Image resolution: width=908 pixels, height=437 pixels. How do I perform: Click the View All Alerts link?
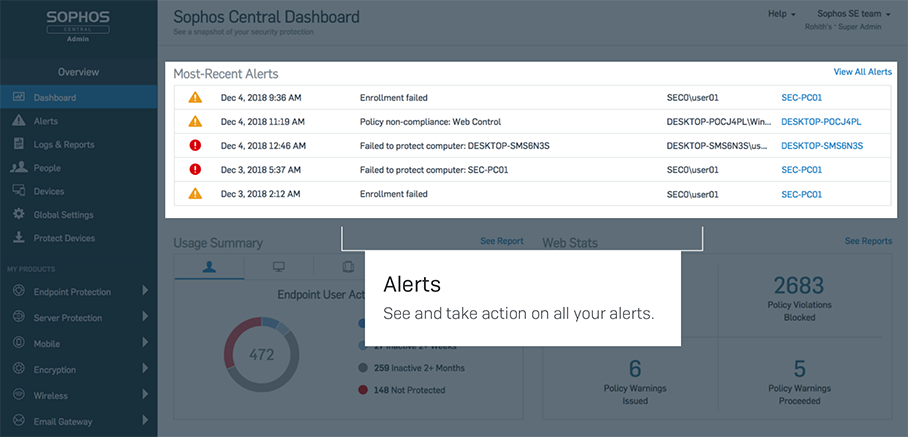pos(862,72)
